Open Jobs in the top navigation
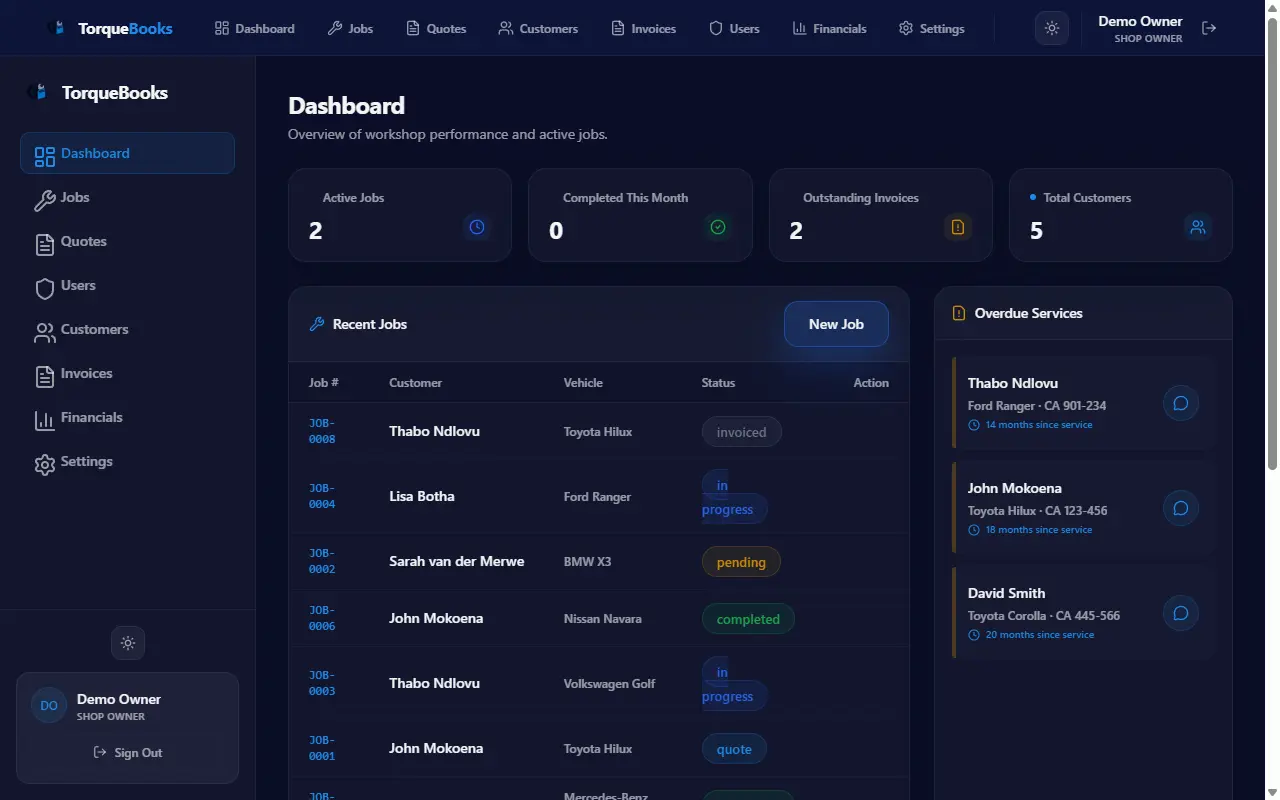The width and height of the screenshot is (1280, 800). point(350,28)
